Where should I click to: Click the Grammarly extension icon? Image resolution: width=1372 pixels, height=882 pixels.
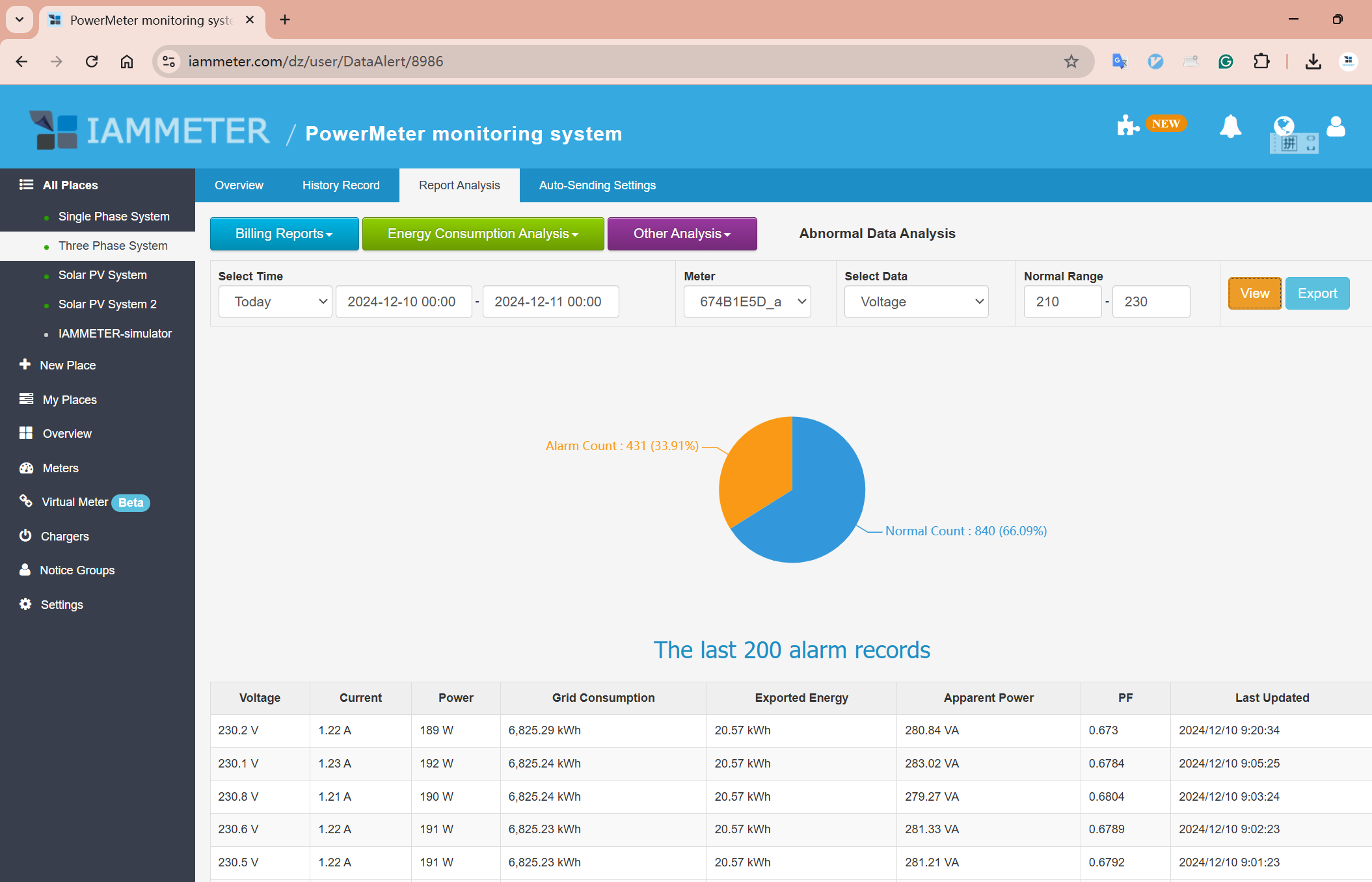pyautogui.click(x=1226, y=61)
